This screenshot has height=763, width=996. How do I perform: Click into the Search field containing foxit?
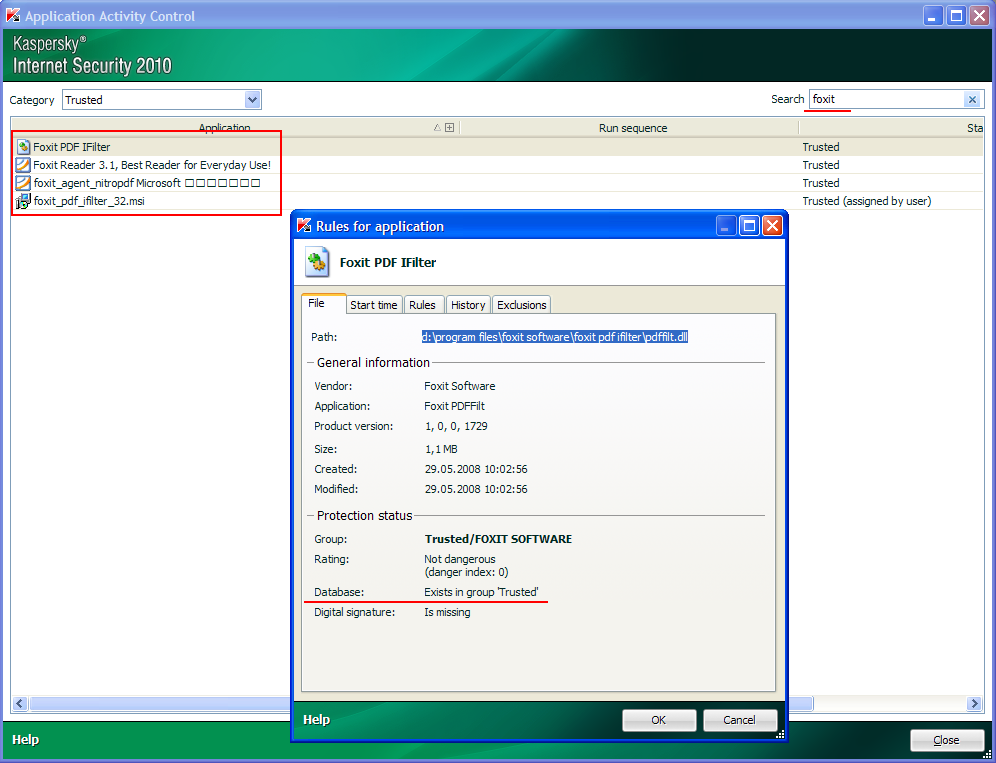(x=887, y=99)
